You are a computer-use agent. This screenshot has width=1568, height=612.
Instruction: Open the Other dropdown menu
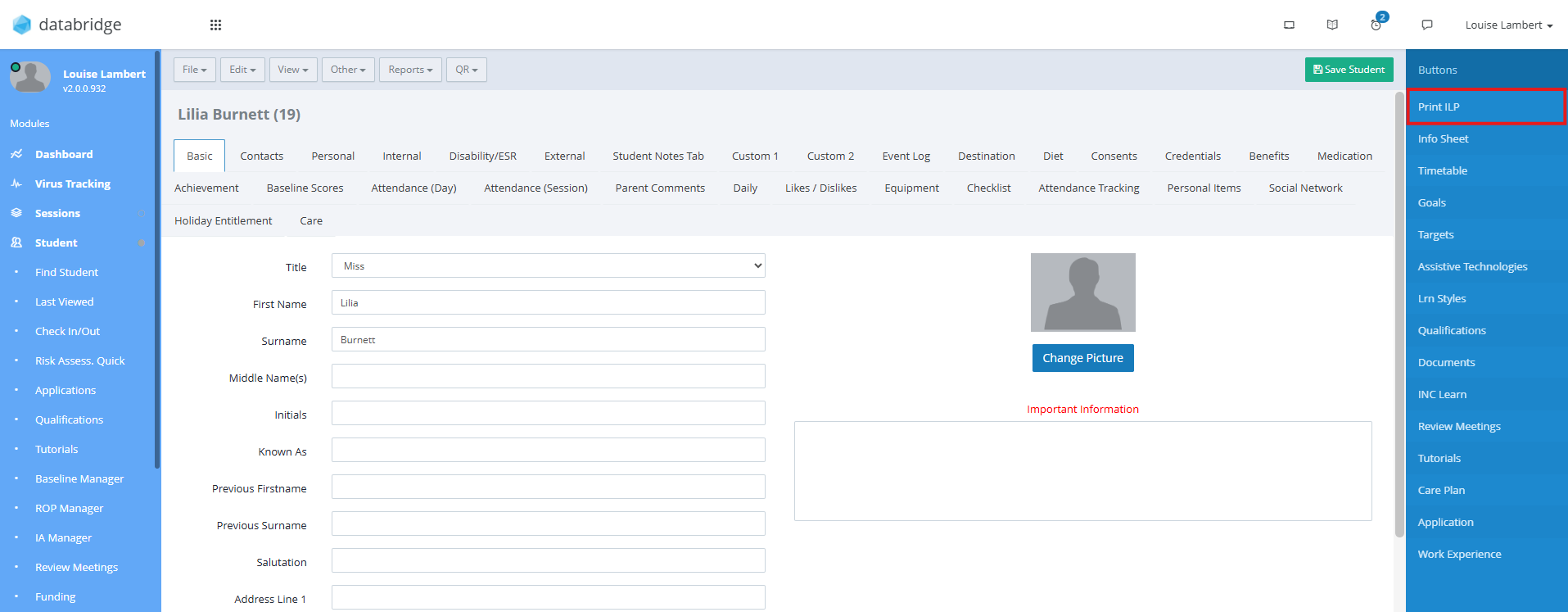tap(348, 70)
